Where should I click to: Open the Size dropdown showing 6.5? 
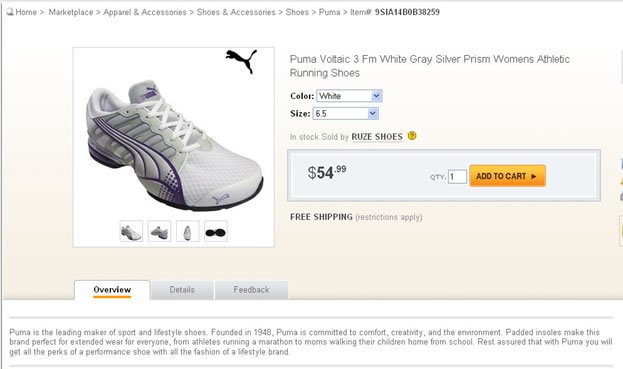pos(346,114)
